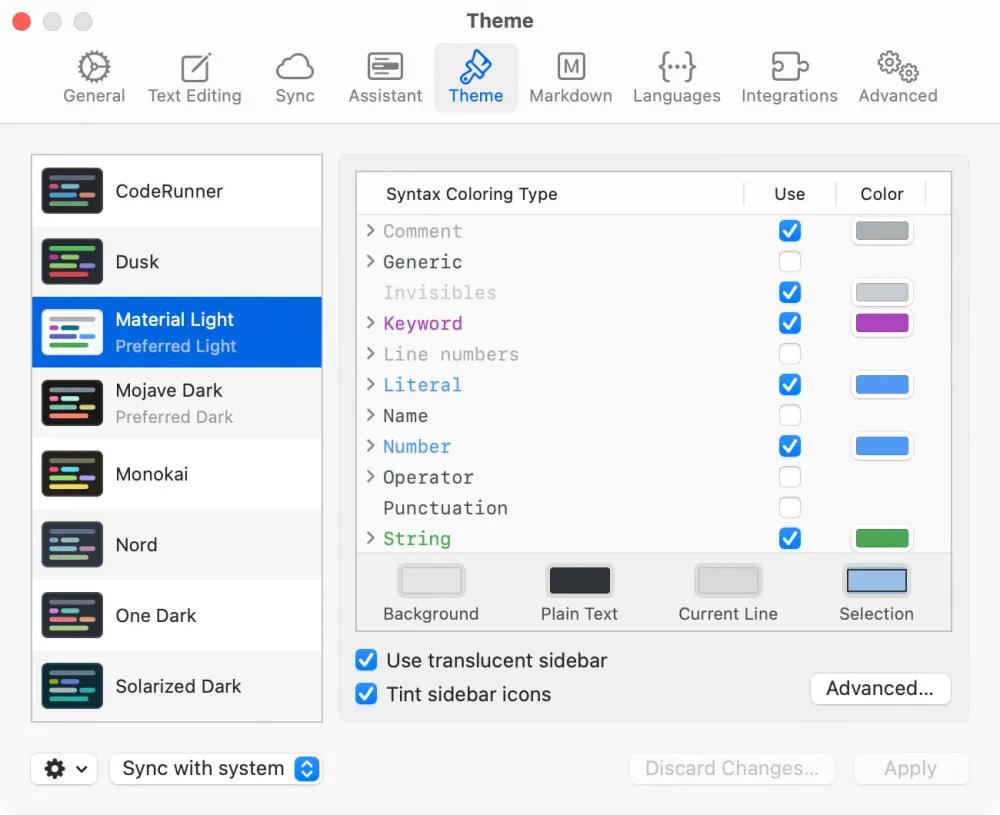This screenshot has width=1000, height=815.
Task: Expand the String syntax row
Action: (x=371, y=538)
